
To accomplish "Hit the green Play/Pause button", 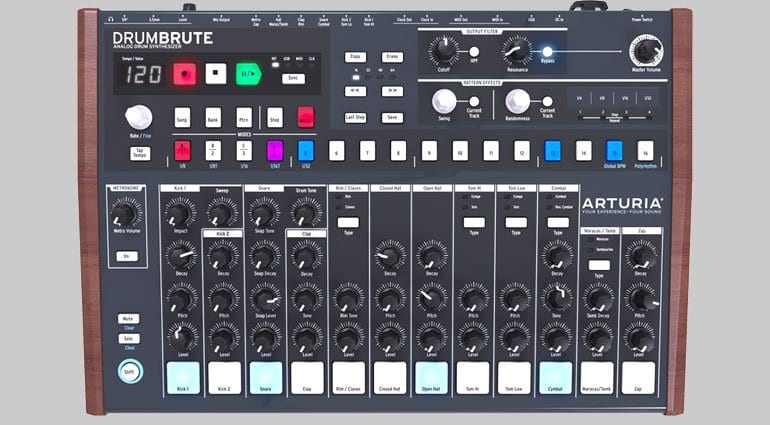I will 248,74.
